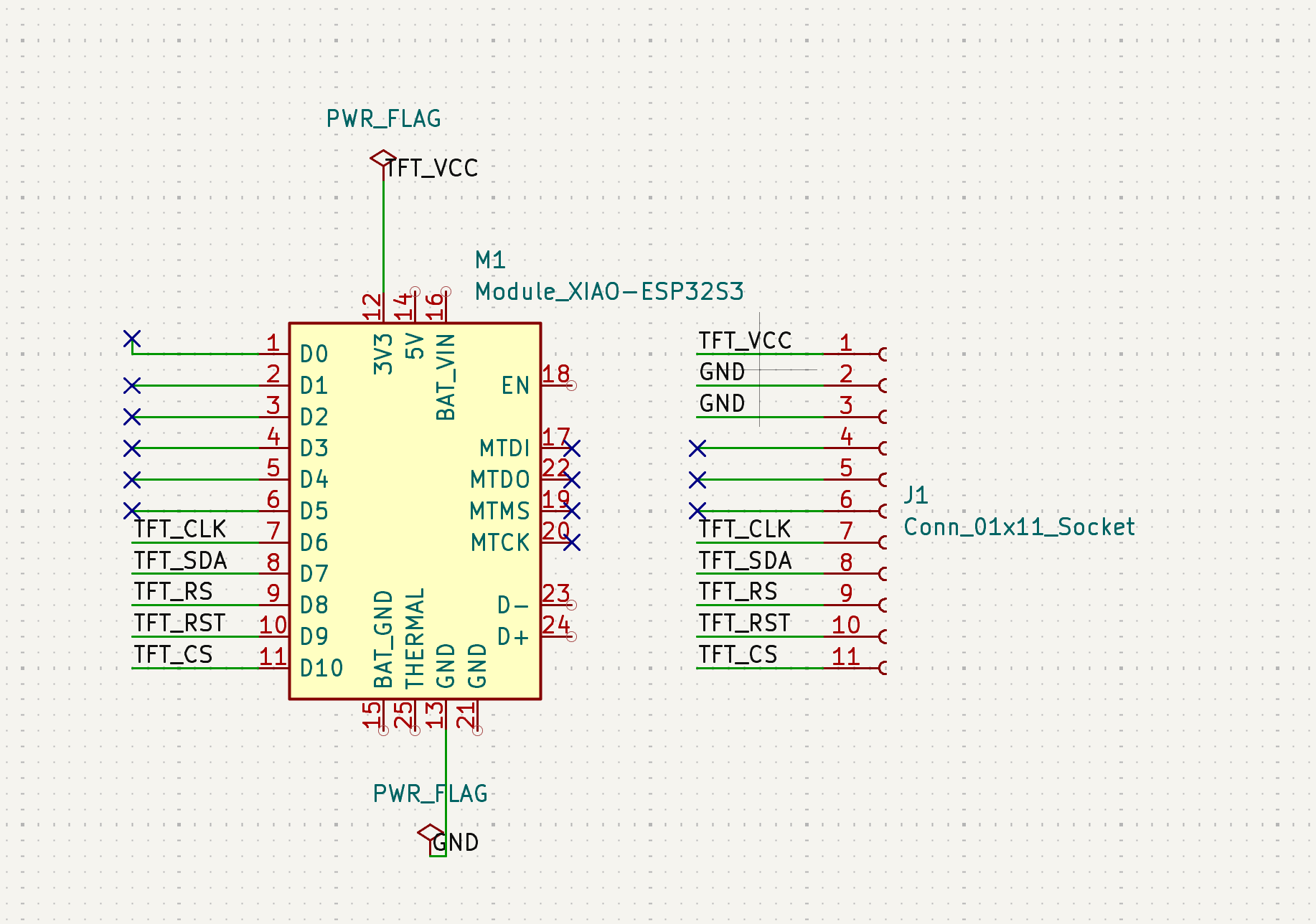This screenshot has width=1316, height=924.
Task: Click the Module_XIAO-ESP32S3 value label
Action: click(x=609, y=291)
